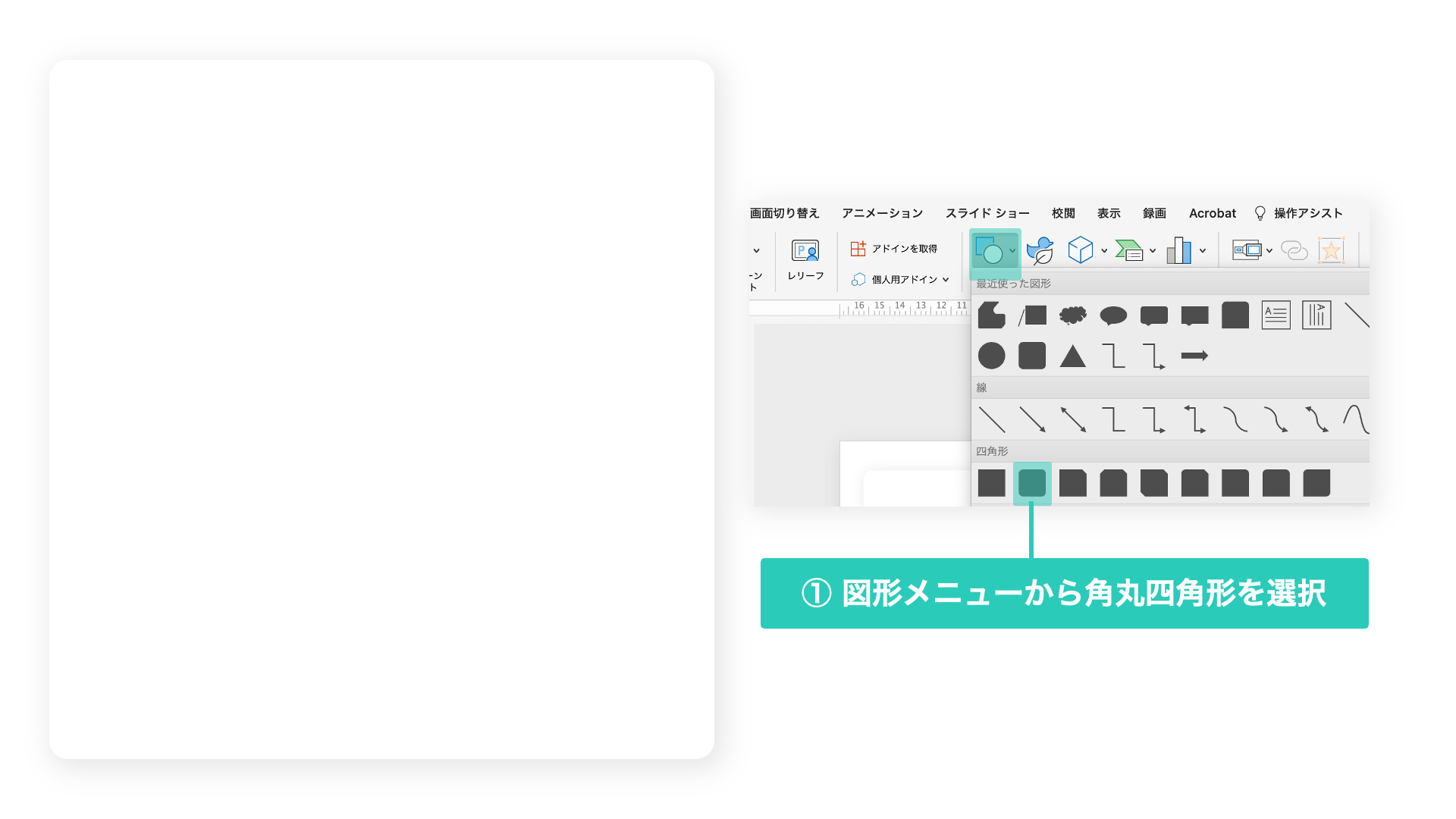Viewport: 1456px width, 819px height.
Task: Pick rounded rectangle in recent shapes
Action: pyautogui.click(x=1032, y=356)
